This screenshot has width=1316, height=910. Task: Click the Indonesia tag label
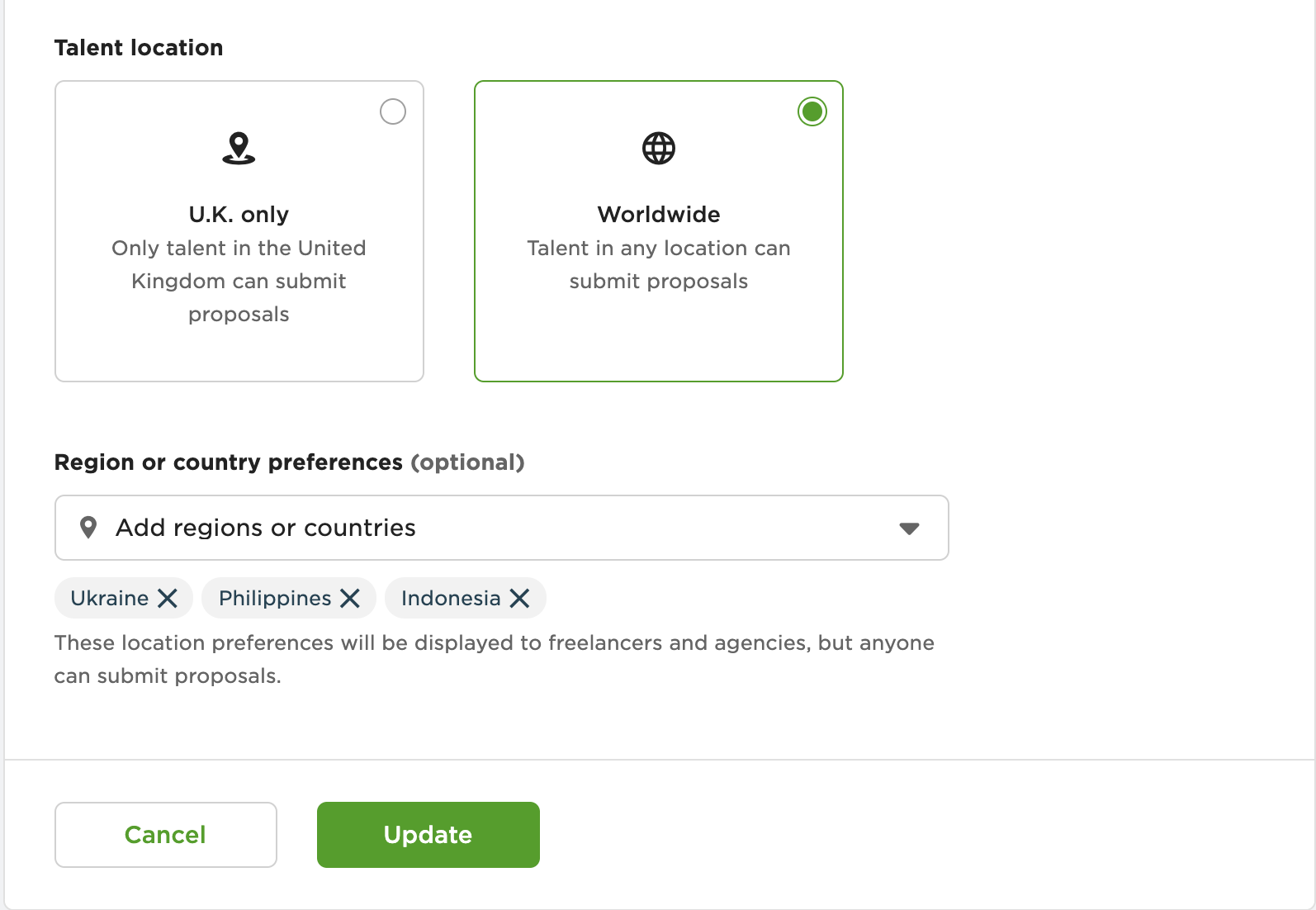[x=451, y=599]
